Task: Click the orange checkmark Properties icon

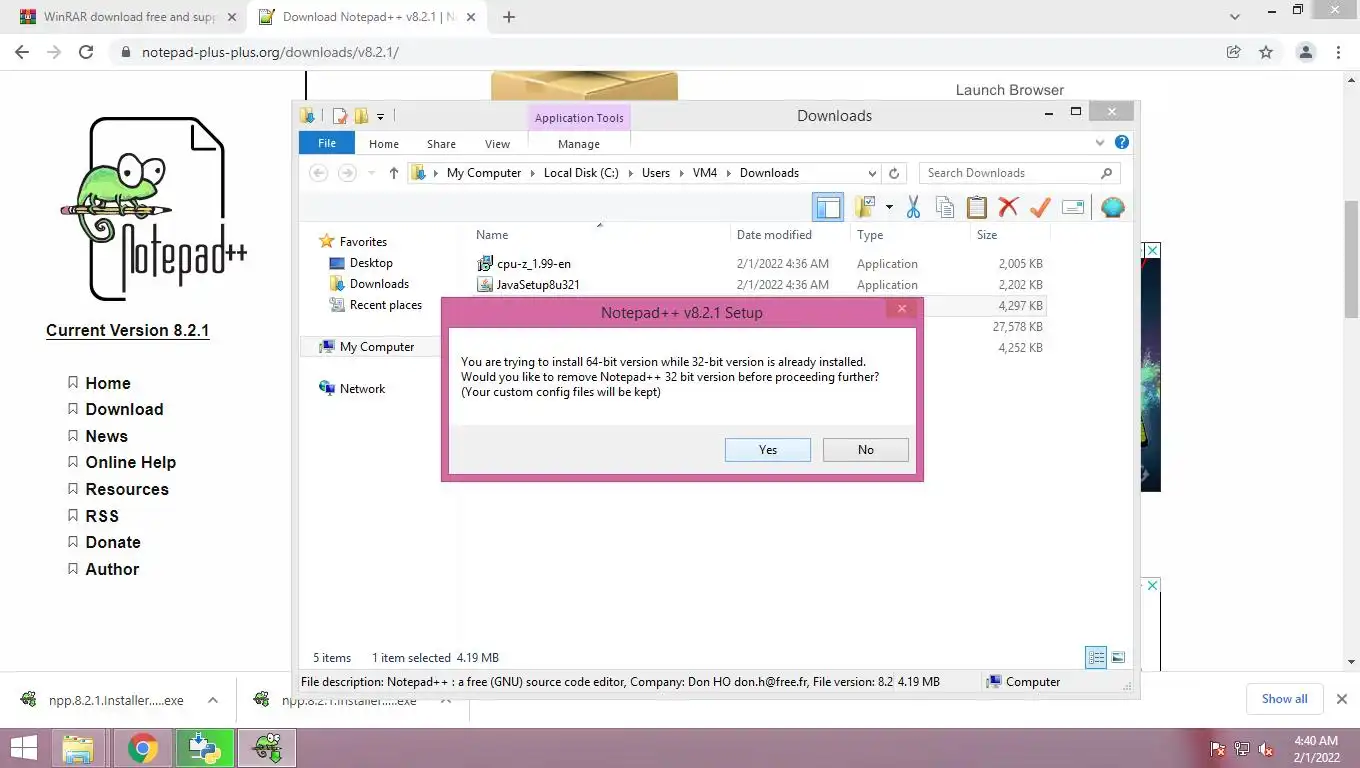Action: point(1040,207)
